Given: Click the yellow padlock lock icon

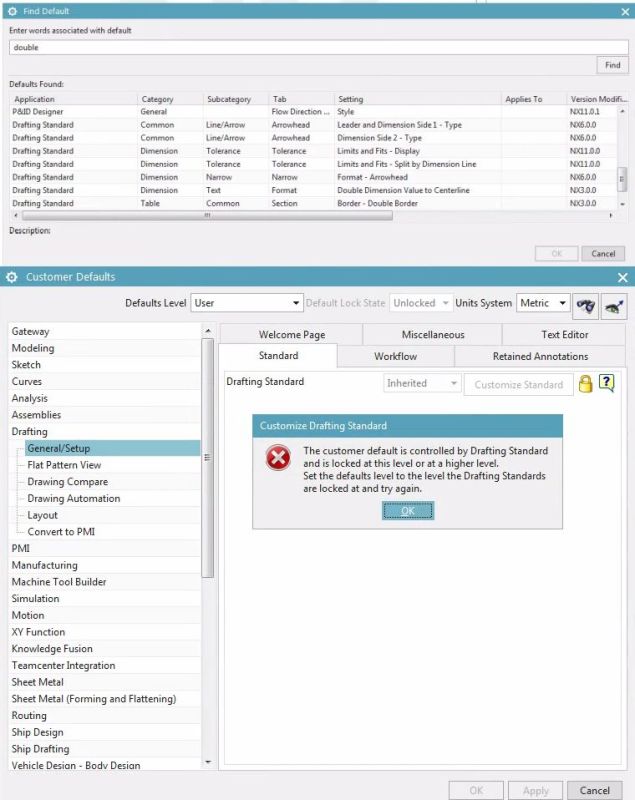Looking at the screenshot, I should coord(586,384).
